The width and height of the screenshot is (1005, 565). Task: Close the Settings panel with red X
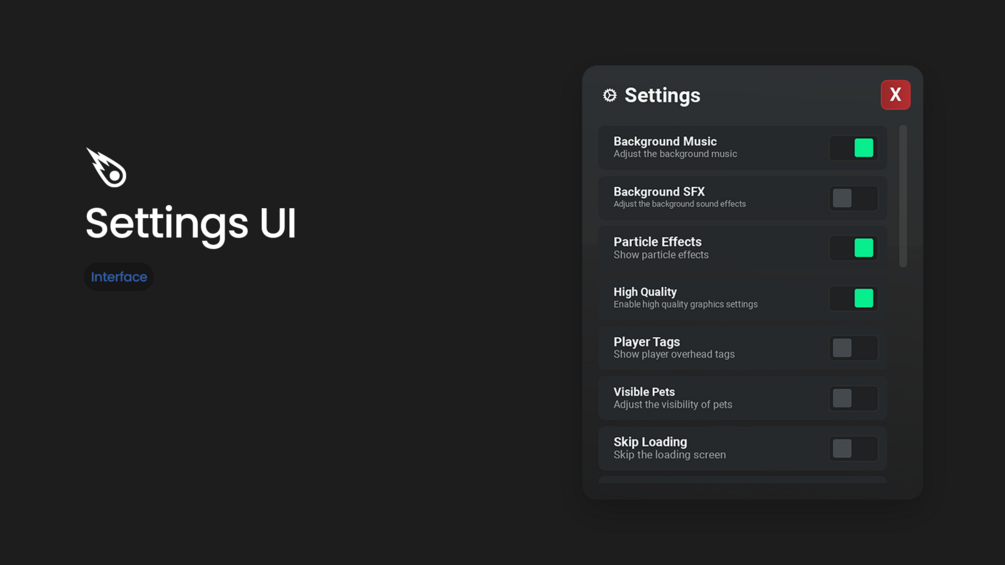[x=895, y=95]
